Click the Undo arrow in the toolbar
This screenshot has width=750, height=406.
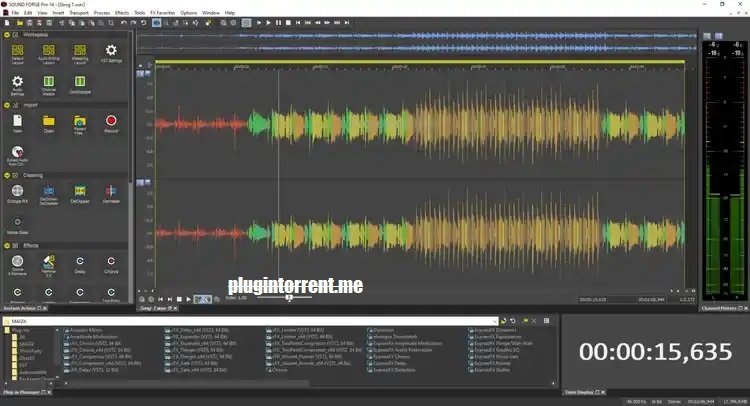click(x=124, y=22)
